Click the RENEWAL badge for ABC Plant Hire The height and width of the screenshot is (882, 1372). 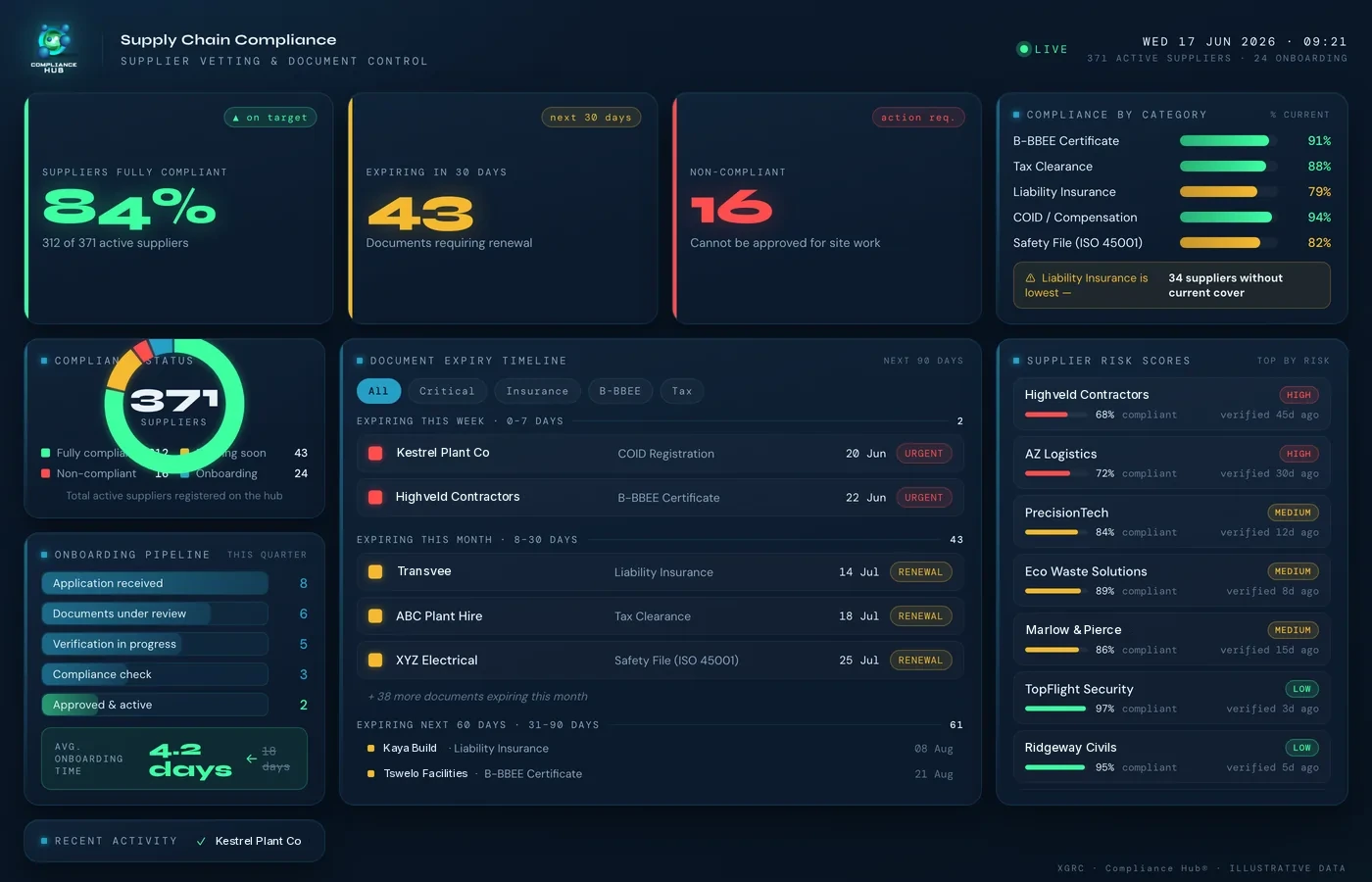click(x=920, y=616)
